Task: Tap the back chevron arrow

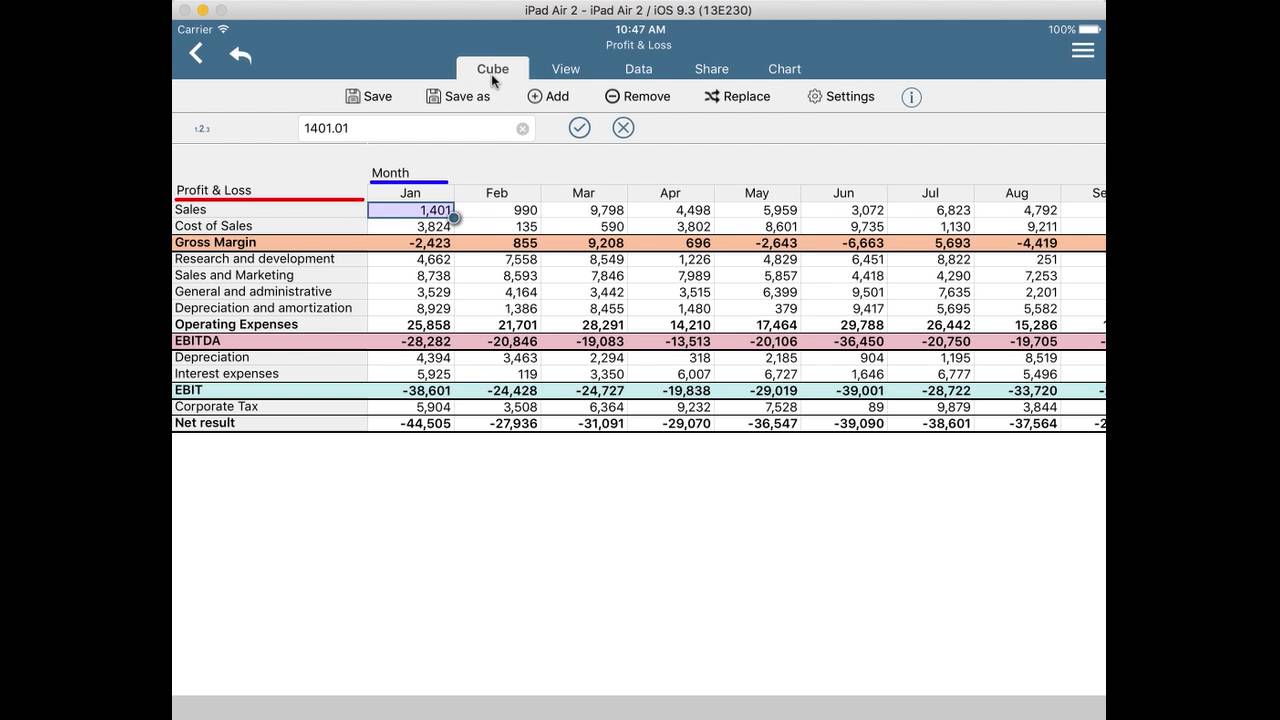Action: pos(197,53)
